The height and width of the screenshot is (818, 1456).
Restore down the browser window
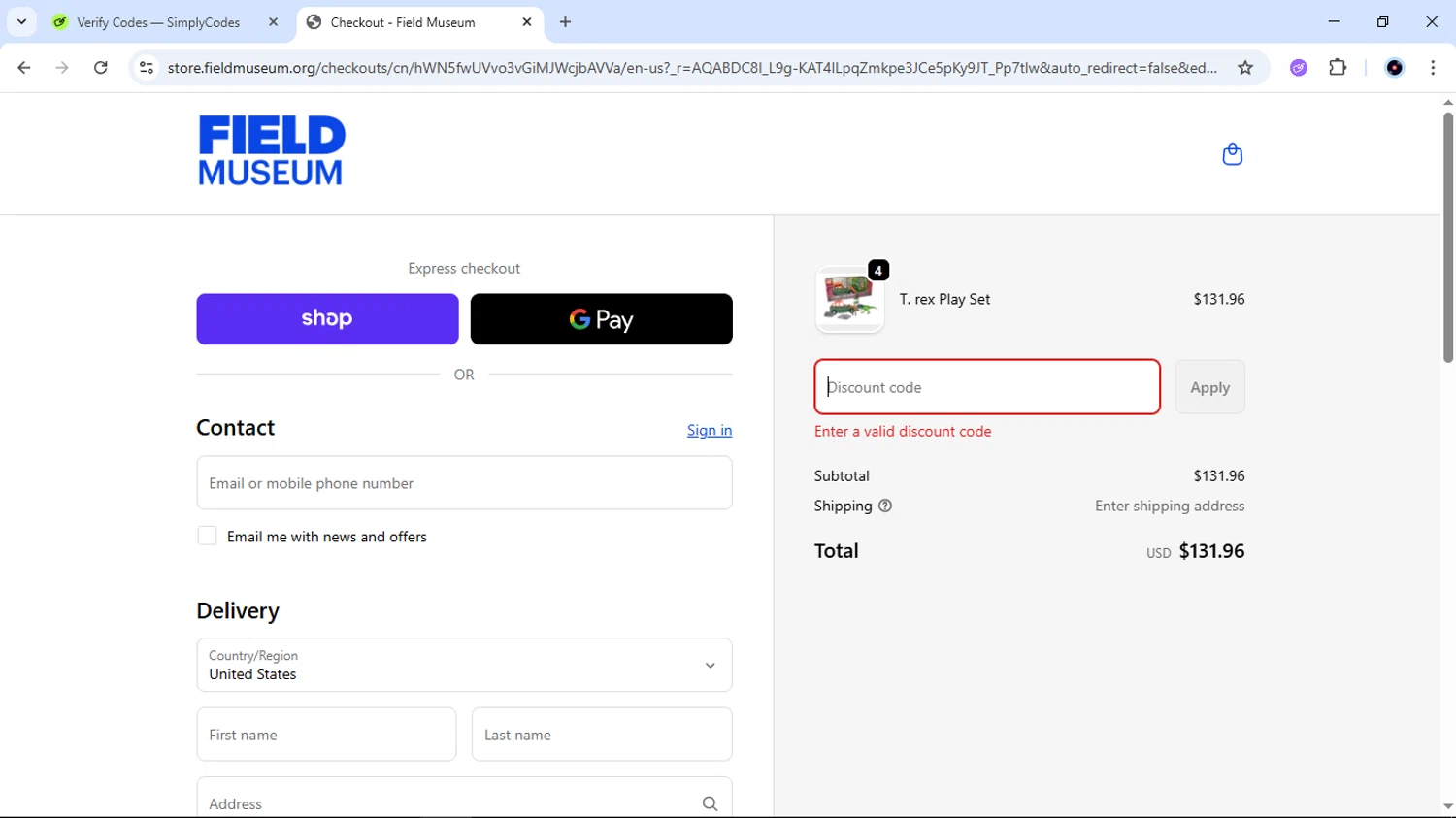1382,21
